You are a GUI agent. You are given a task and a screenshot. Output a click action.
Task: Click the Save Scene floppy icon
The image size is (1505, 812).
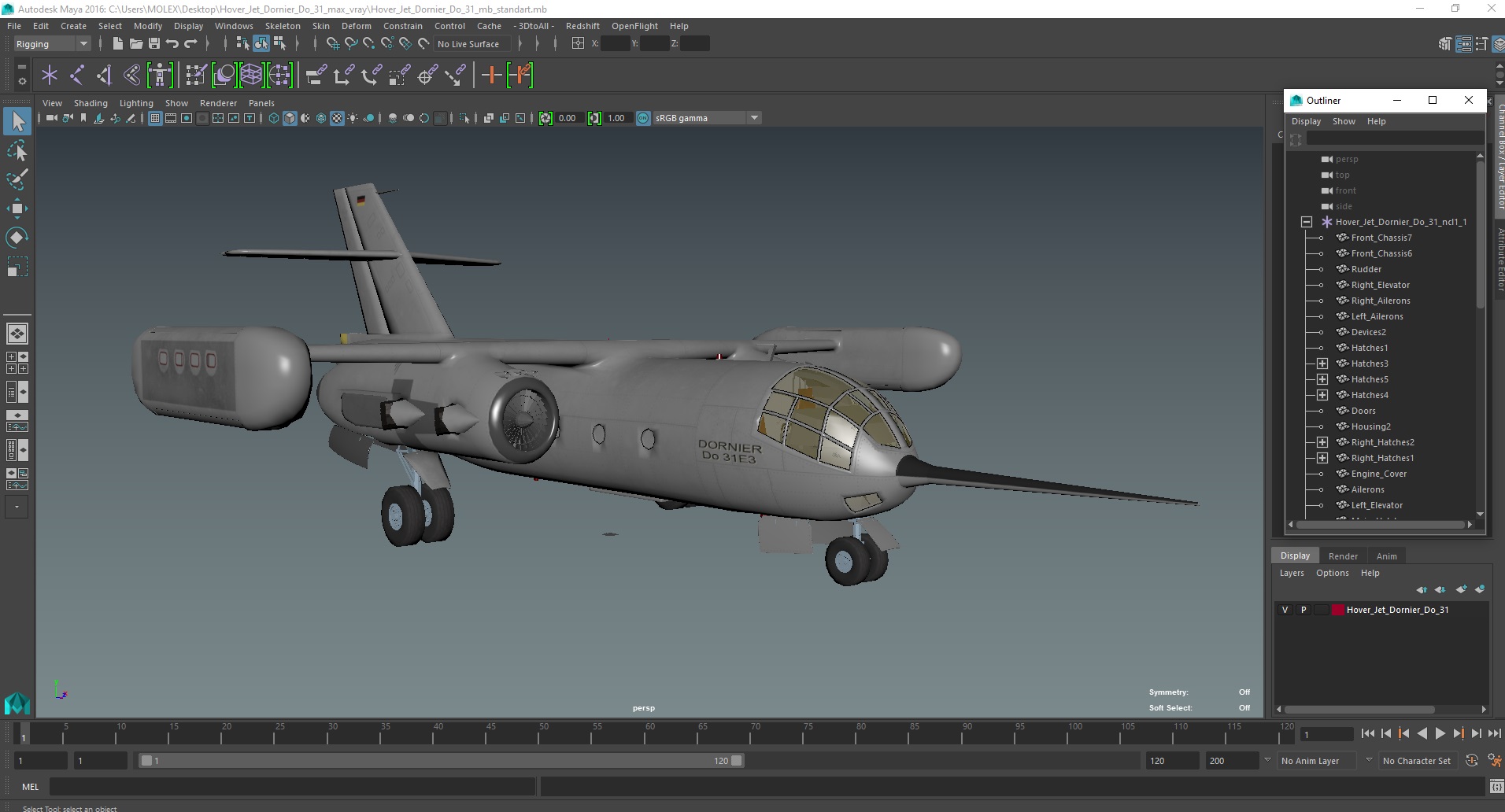pyautogui.click(x=154, y=44)
